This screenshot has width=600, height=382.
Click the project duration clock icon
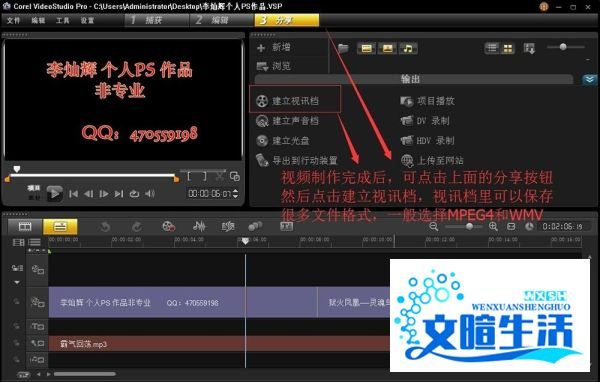tap(529, 227)
